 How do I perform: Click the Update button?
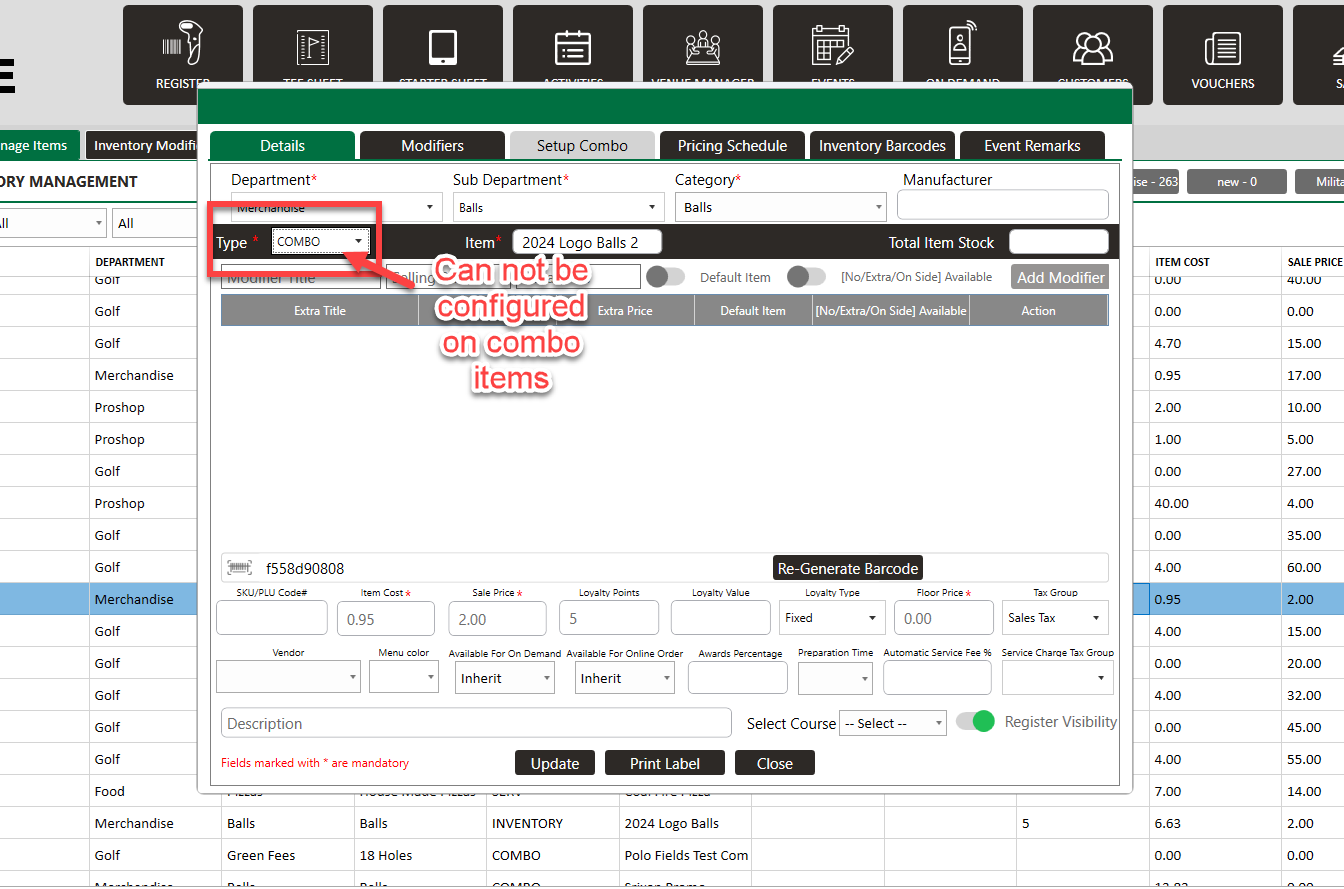pyautogui.click(x=555, y=763)
